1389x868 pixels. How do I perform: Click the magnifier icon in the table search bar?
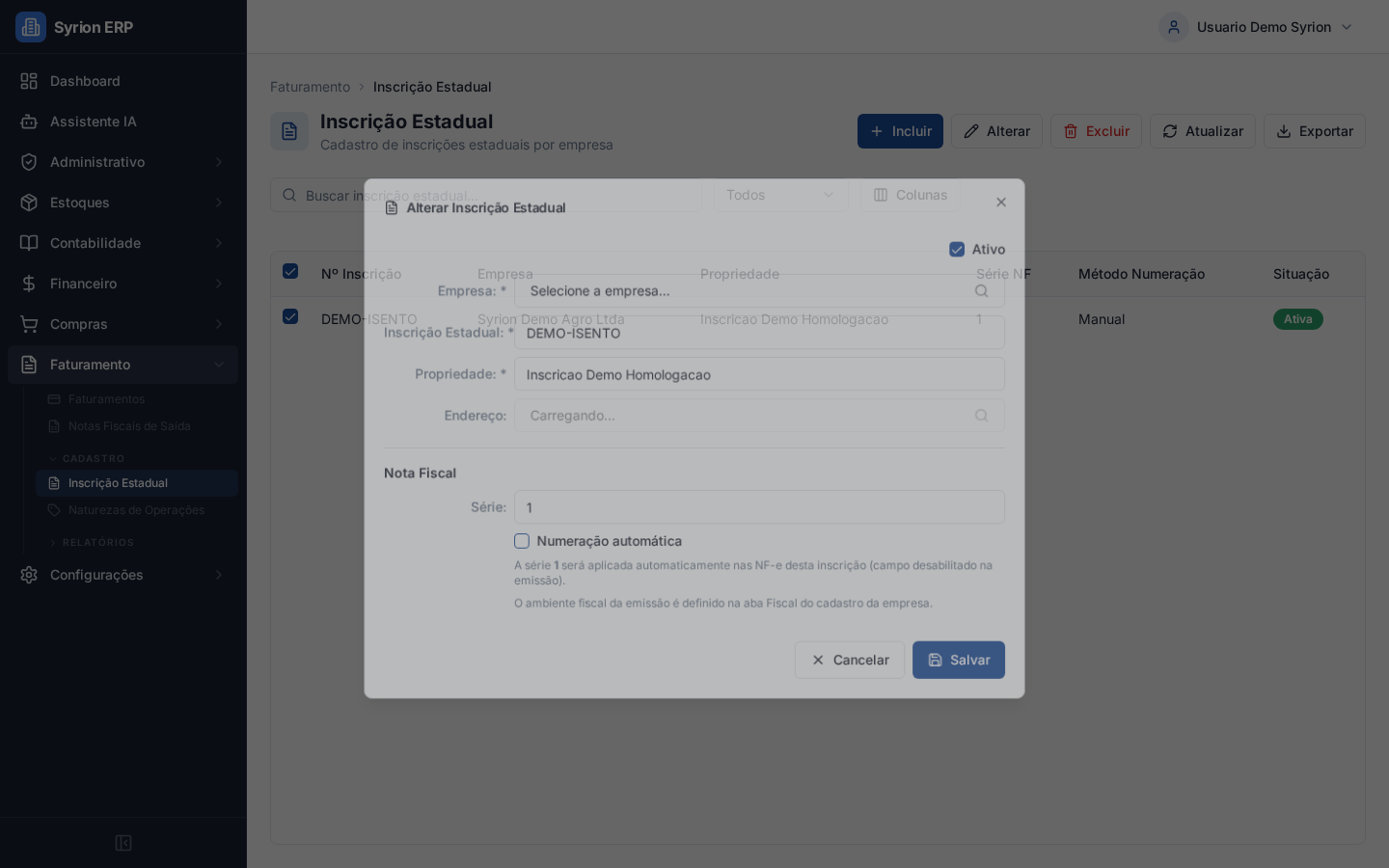289,195
